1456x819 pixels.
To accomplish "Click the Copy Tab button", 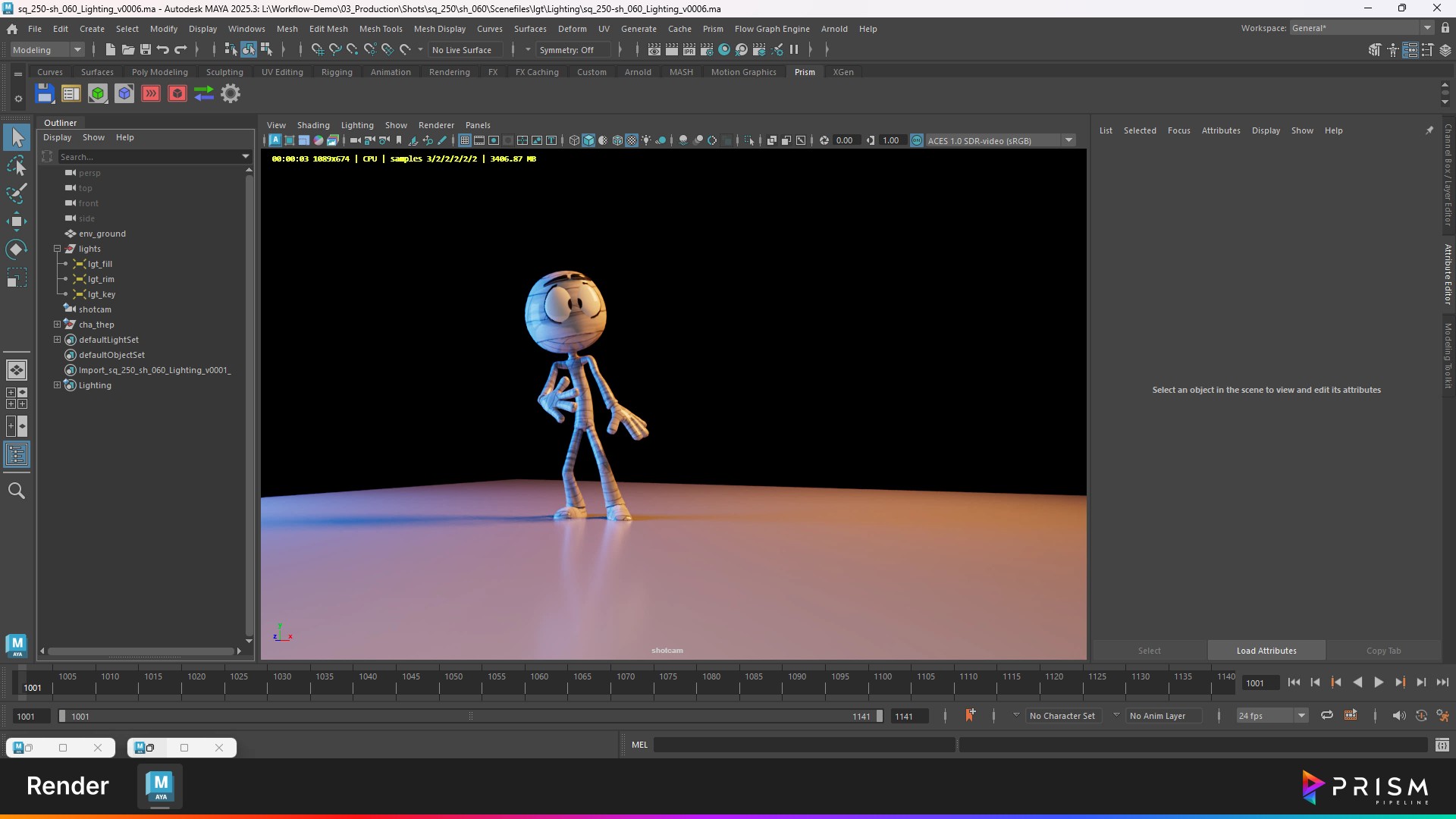I will pyautogui.click(x=1383, y=651).
